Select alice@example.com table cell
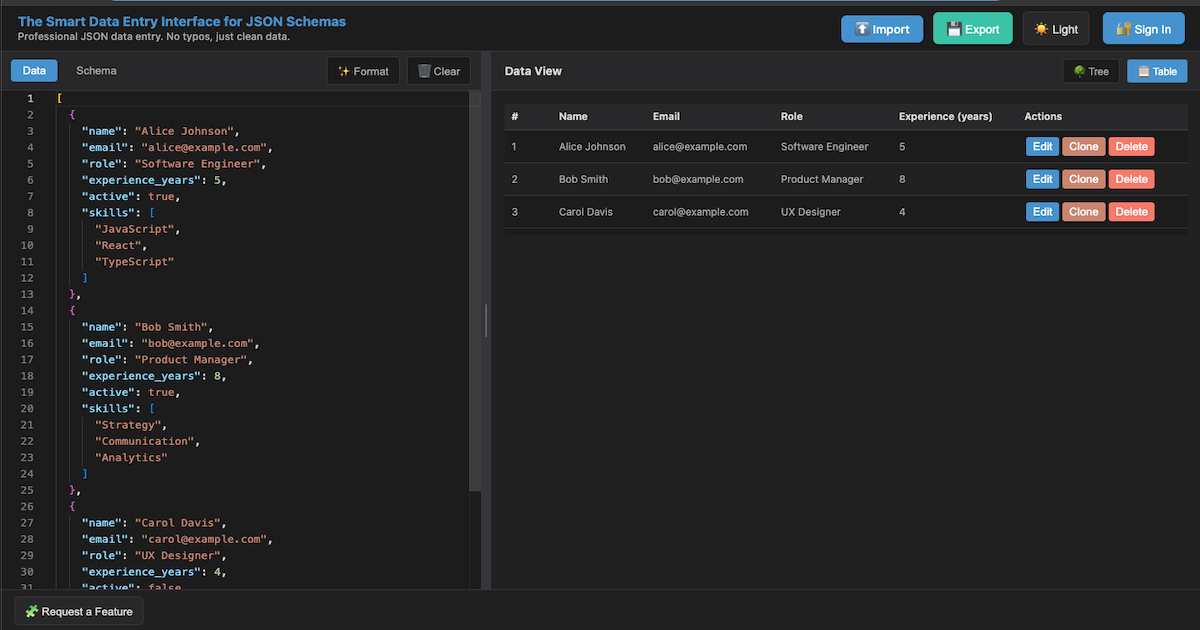Screen dimensions: 1200x630 tap(700, 146)
